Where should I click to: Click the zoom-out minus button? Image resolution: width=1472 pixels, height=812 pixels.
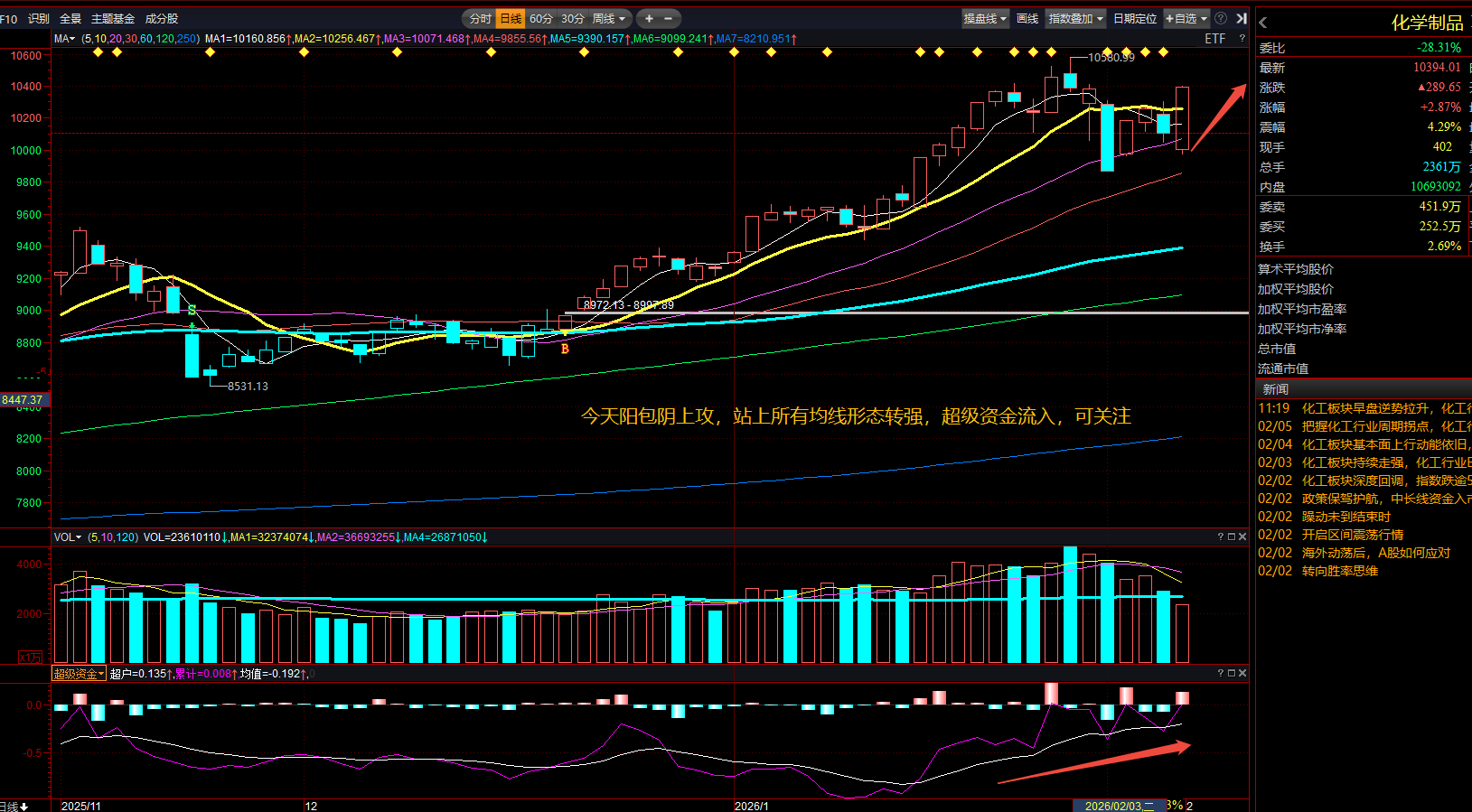[x=669, y=18]
